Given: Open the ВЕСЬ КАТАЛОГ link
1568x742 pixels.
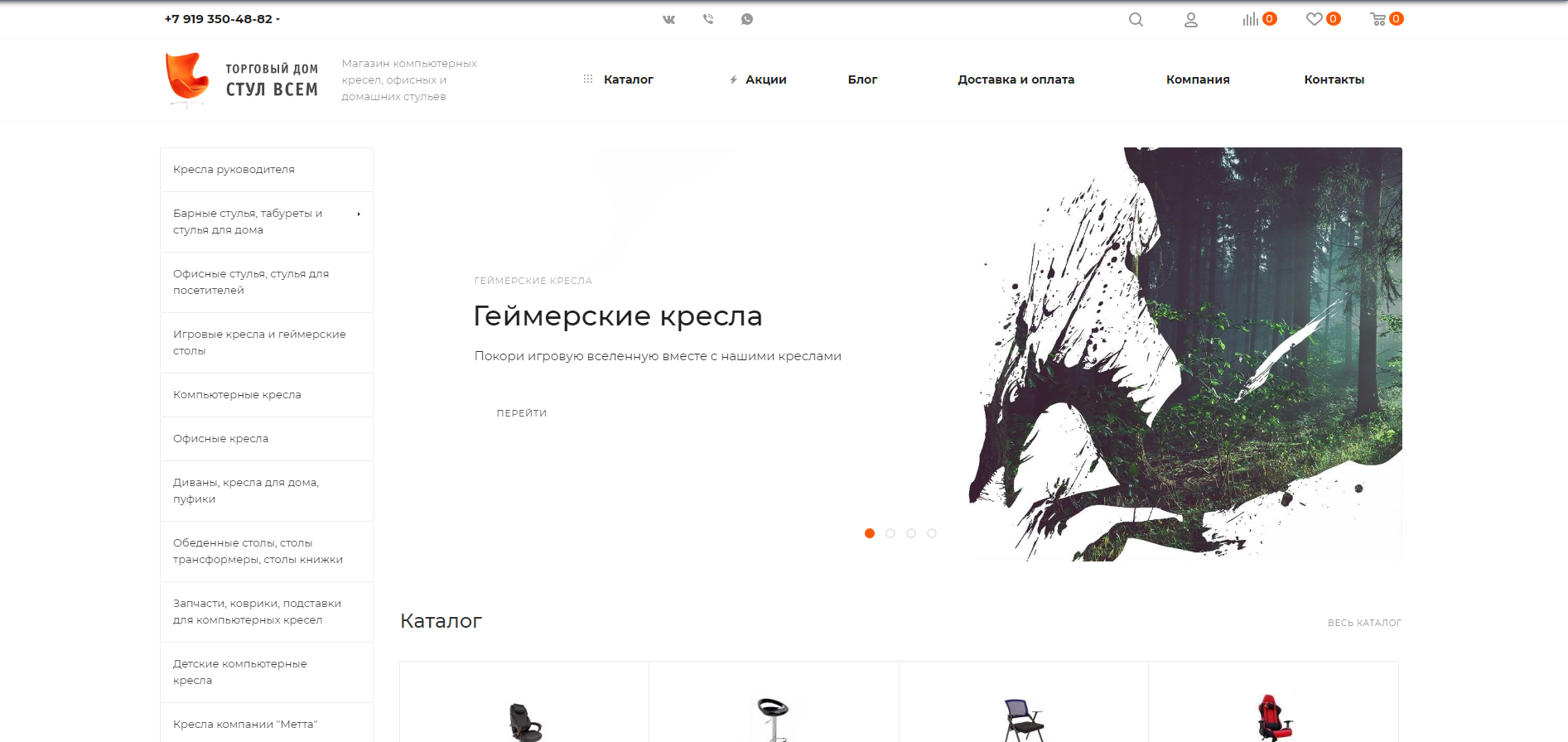Looking at the screenshot, I should coord(1364,623).
